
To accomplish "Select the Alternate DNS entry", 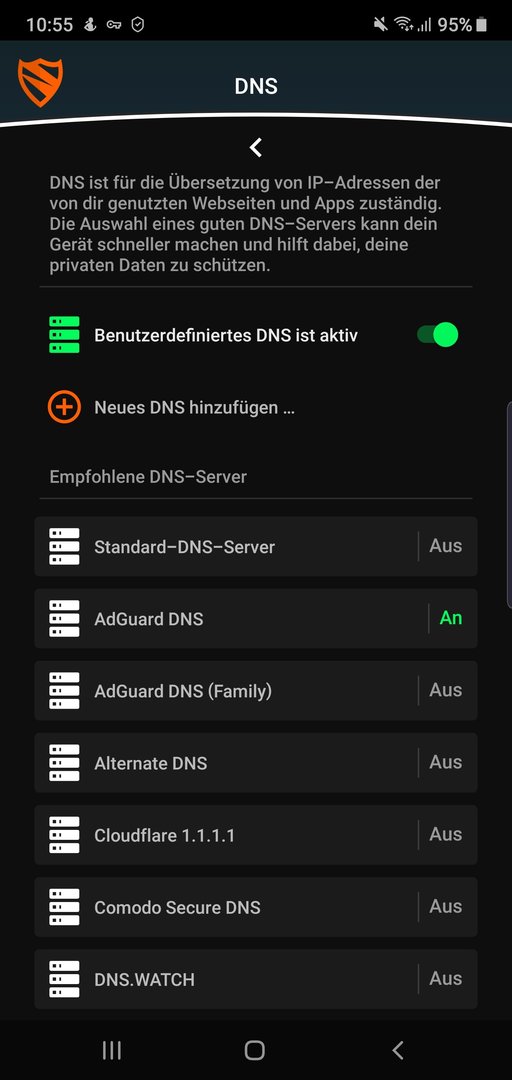I will tap(256, 762).
